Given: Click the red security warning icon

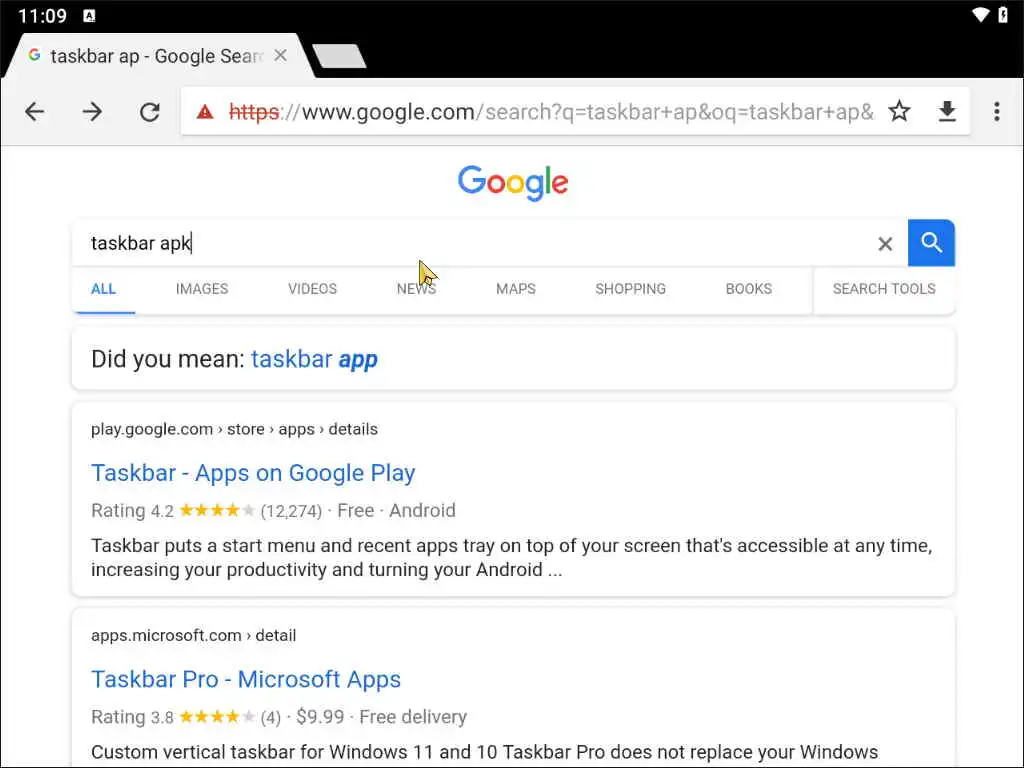Looking at the screenshot, I should coord(205,112).
